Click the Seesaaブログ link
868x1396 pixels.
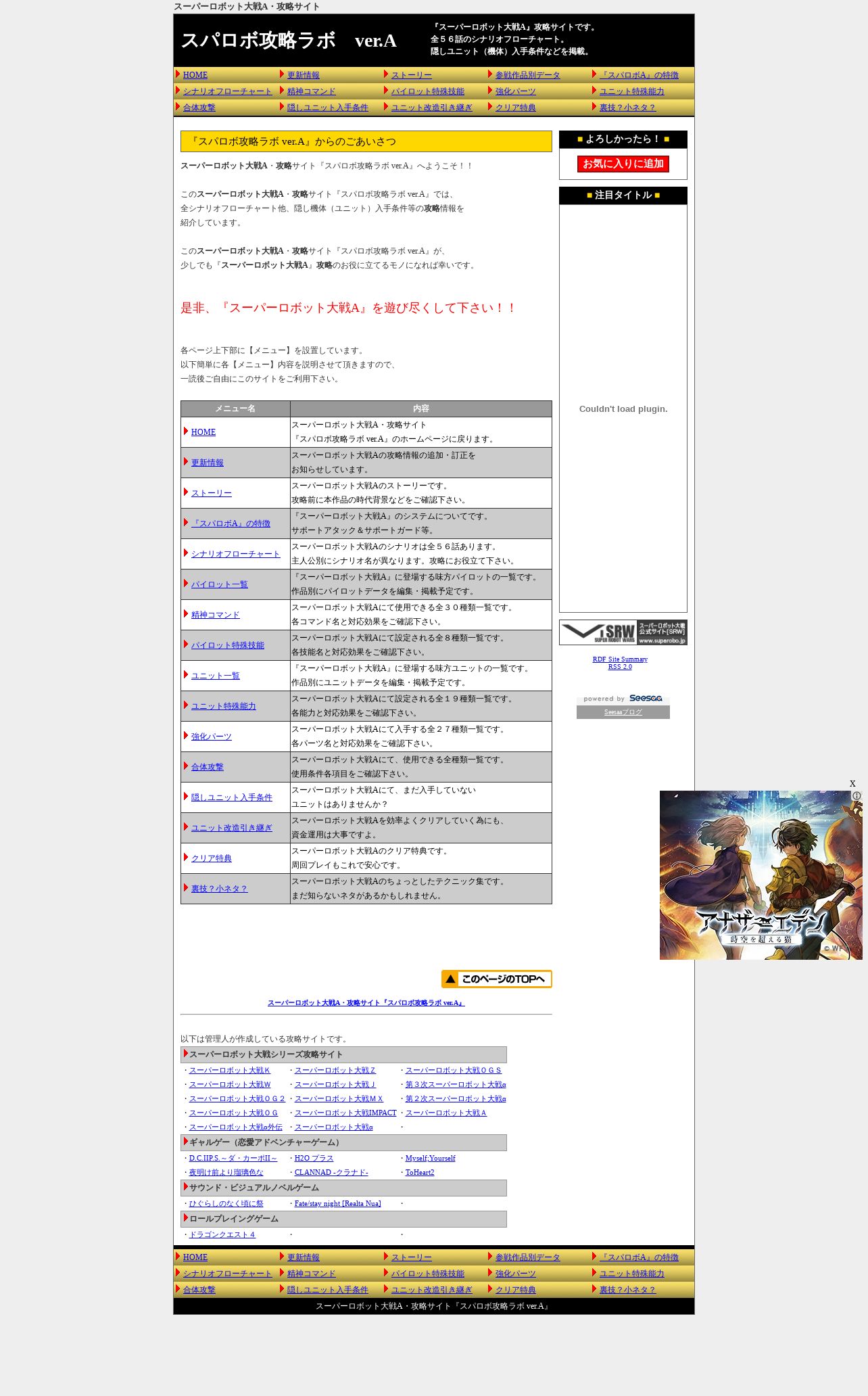pyautogui.click(x=623, y=712)
